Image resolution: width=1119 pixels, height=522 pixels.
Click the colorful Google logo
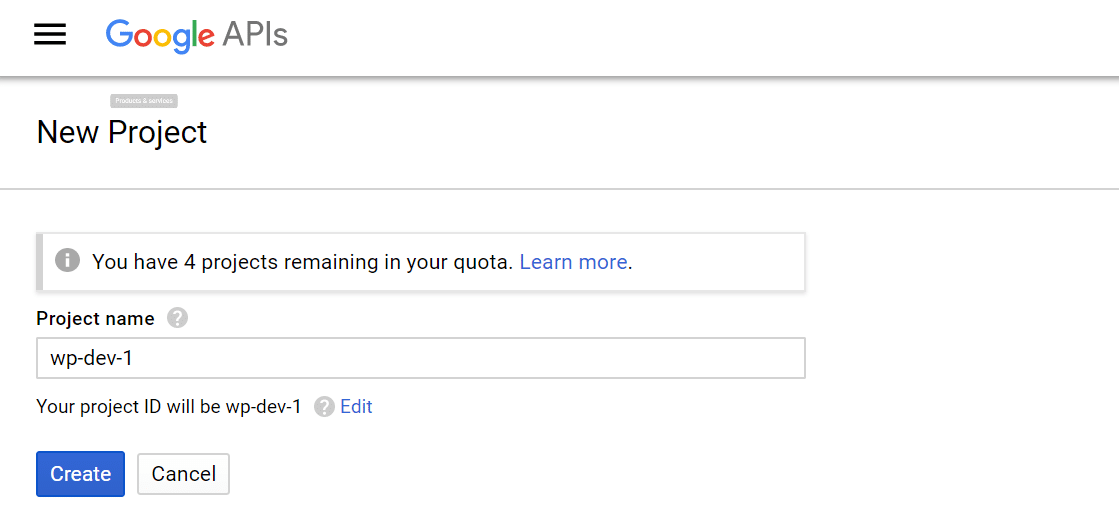click(x=160, y=36)
